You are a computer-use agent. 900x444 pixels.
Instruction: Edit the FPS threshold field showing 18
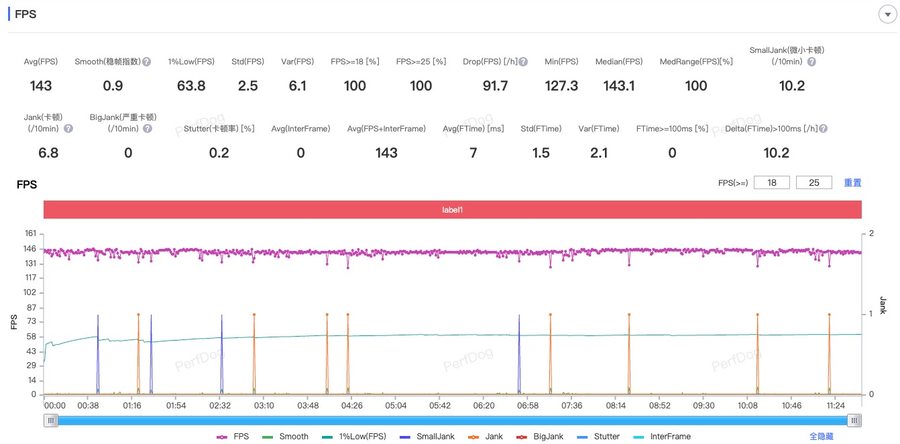[x=772, y=182]
